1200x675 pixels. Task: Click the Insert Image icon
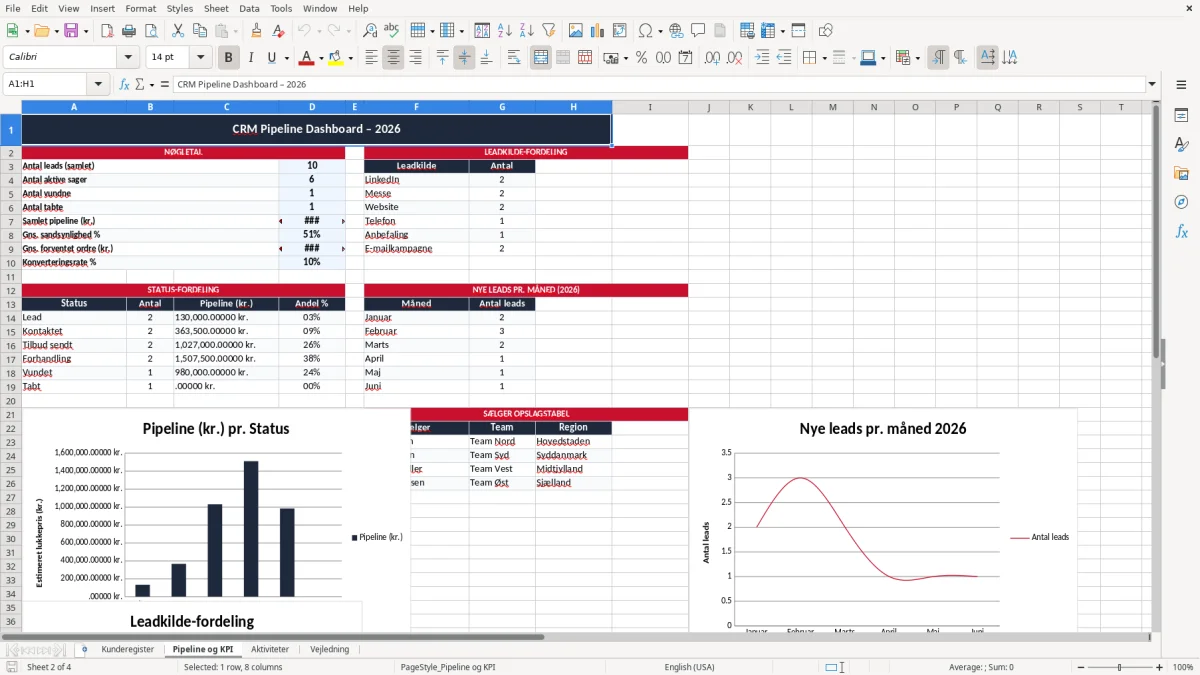pyautogui.click(x=577, y=31)
